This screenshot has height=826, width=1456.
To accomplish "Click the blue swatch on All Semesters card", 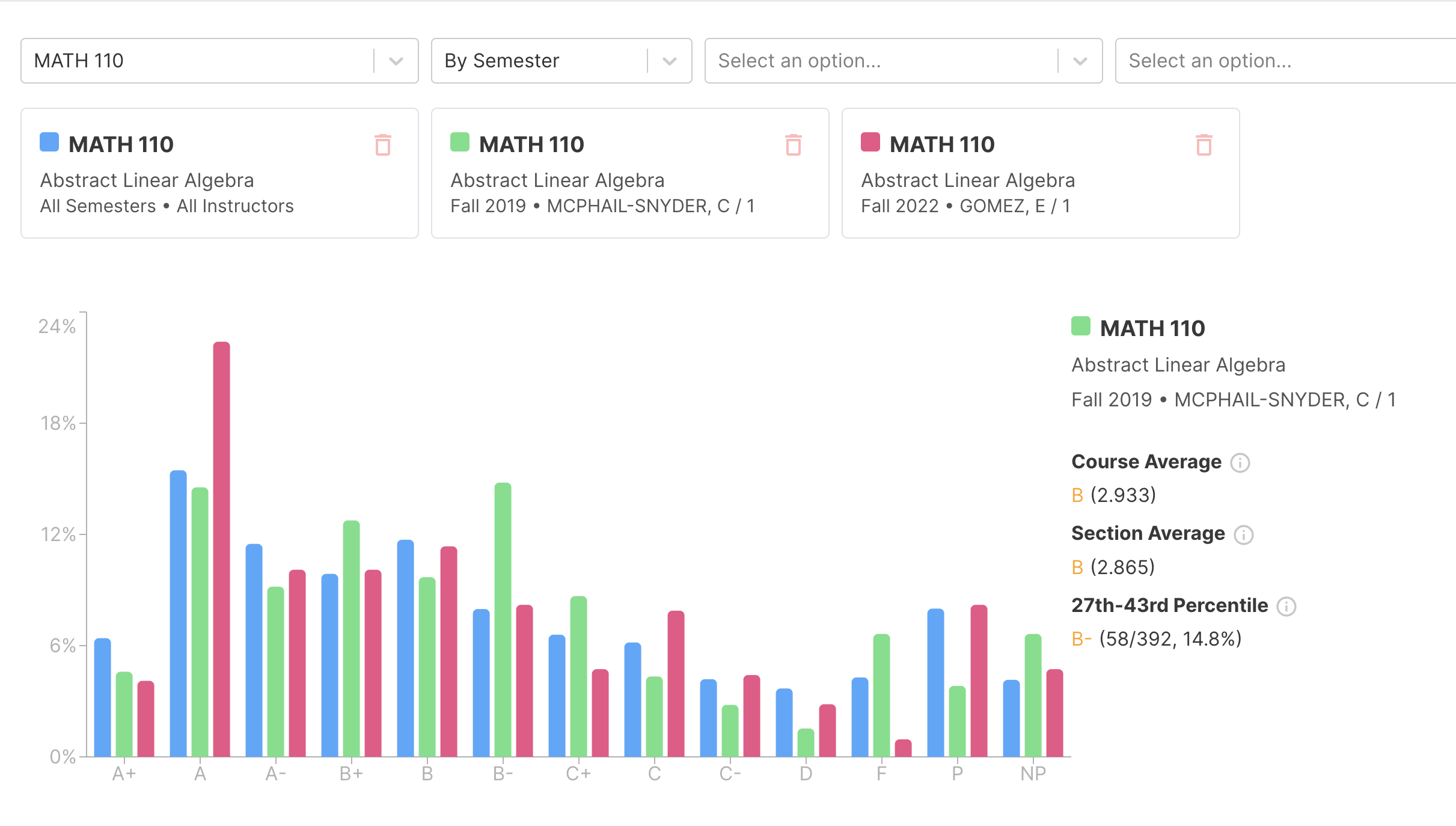I will (49, 142).
